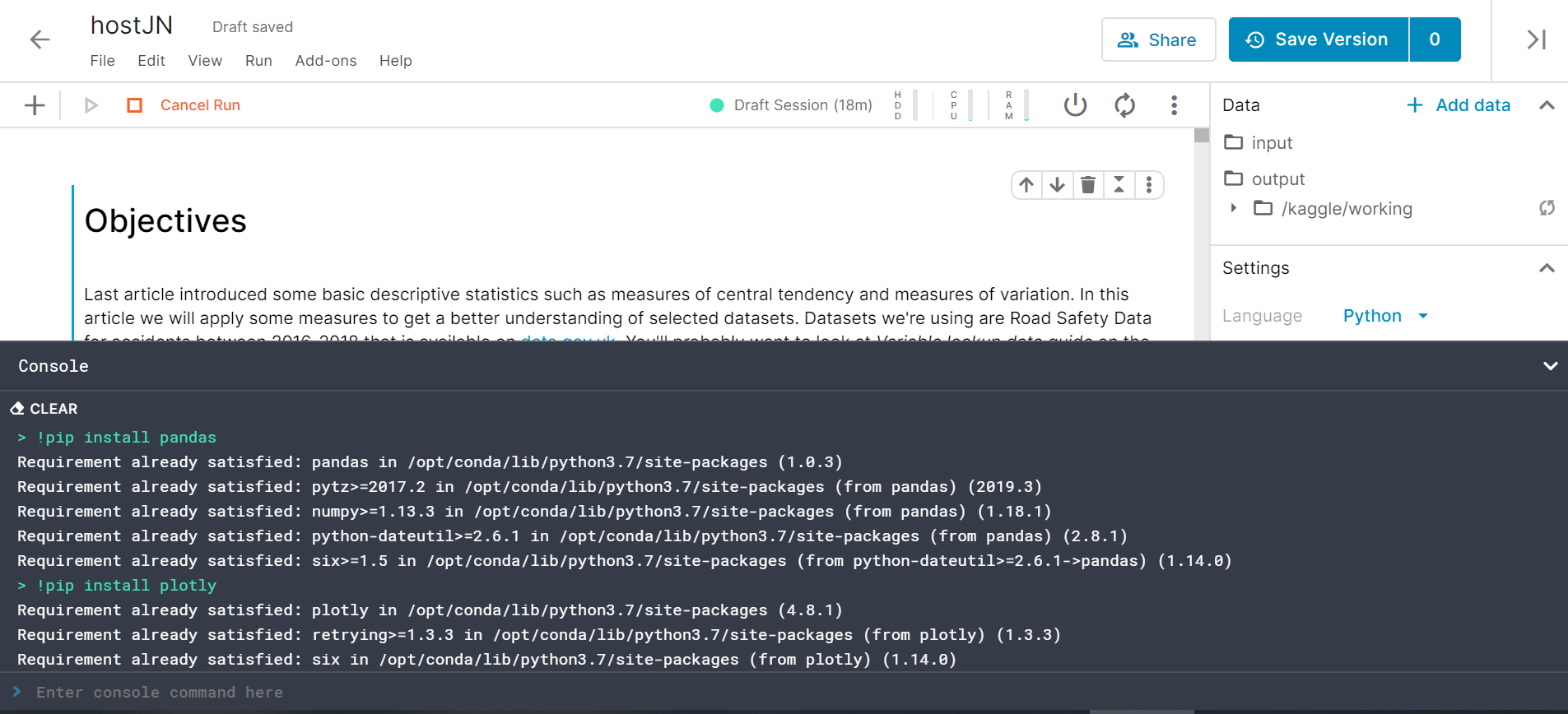Click the Draft saved status text
Image resolution: width=1568 pixels, height=714 pixels.
pyautogui.click(x=253, y=27)
